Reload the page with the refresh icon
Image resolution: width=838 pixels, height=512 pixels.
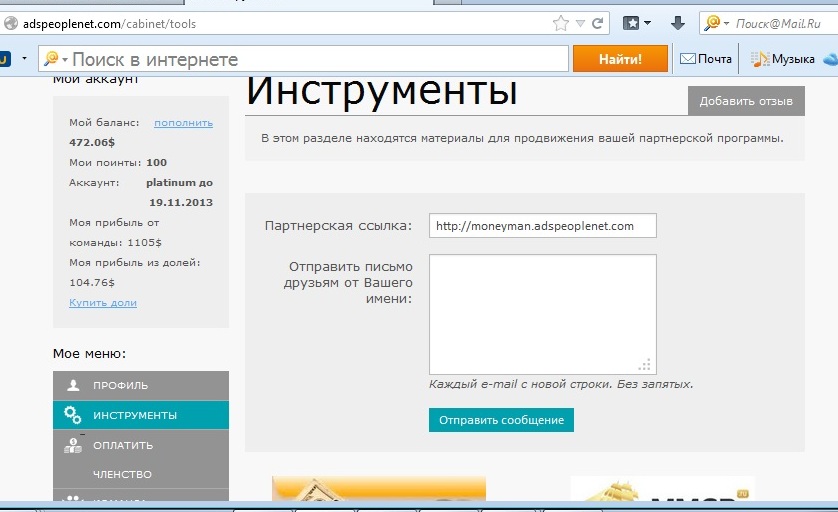(x=597, y=22)
